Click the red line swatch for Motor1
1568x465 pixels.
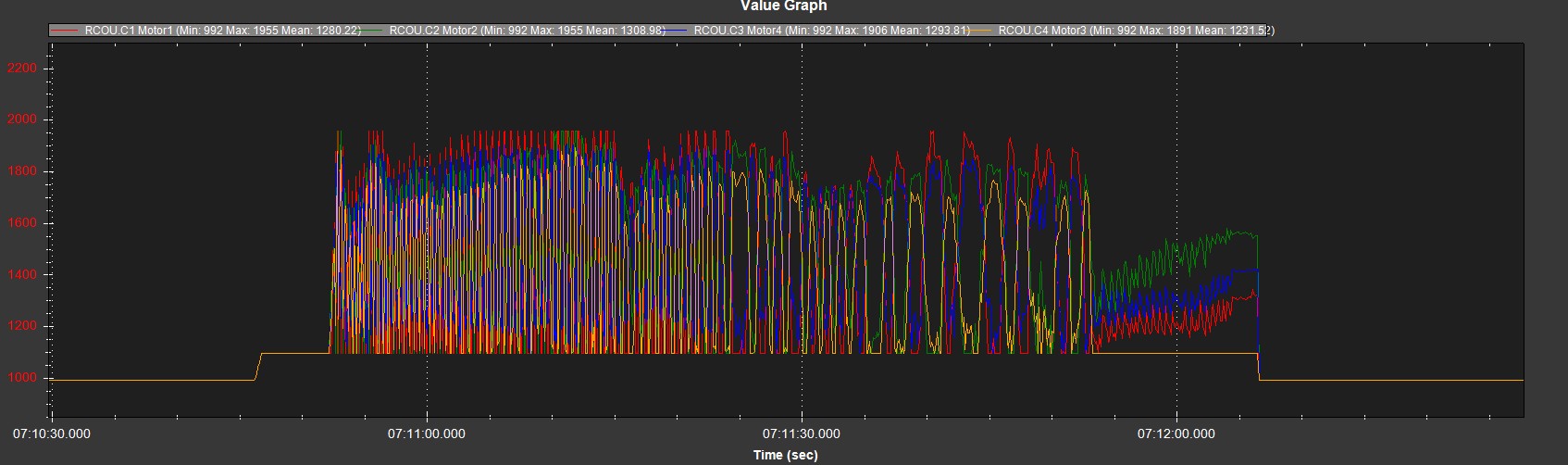point(67,31)
